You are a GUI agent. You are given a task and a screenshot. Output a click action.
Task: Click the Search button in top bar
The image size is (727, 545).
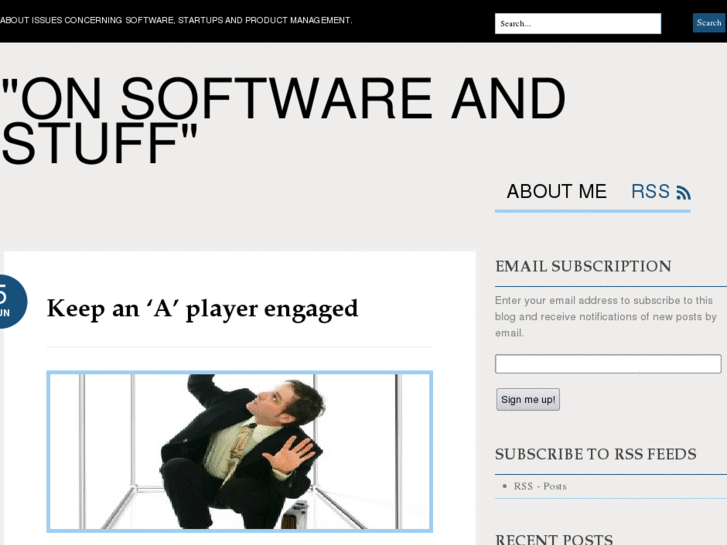coord(709,23)
